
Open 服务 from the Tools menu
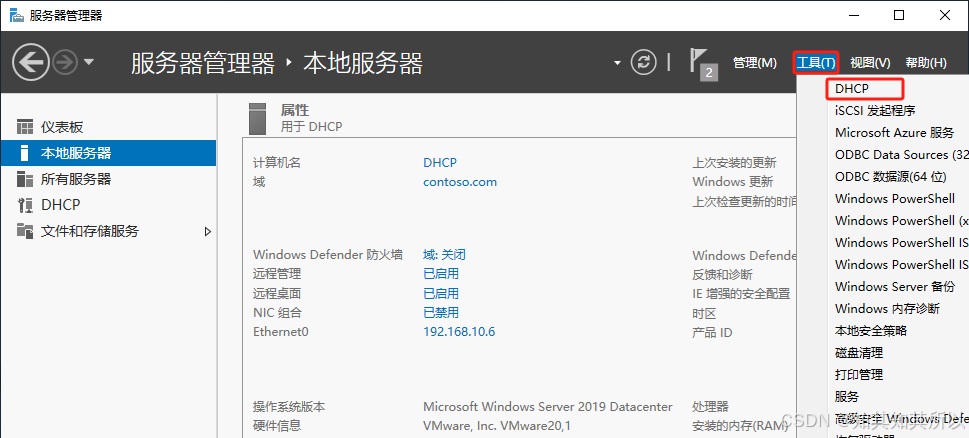tap(847, 397)
